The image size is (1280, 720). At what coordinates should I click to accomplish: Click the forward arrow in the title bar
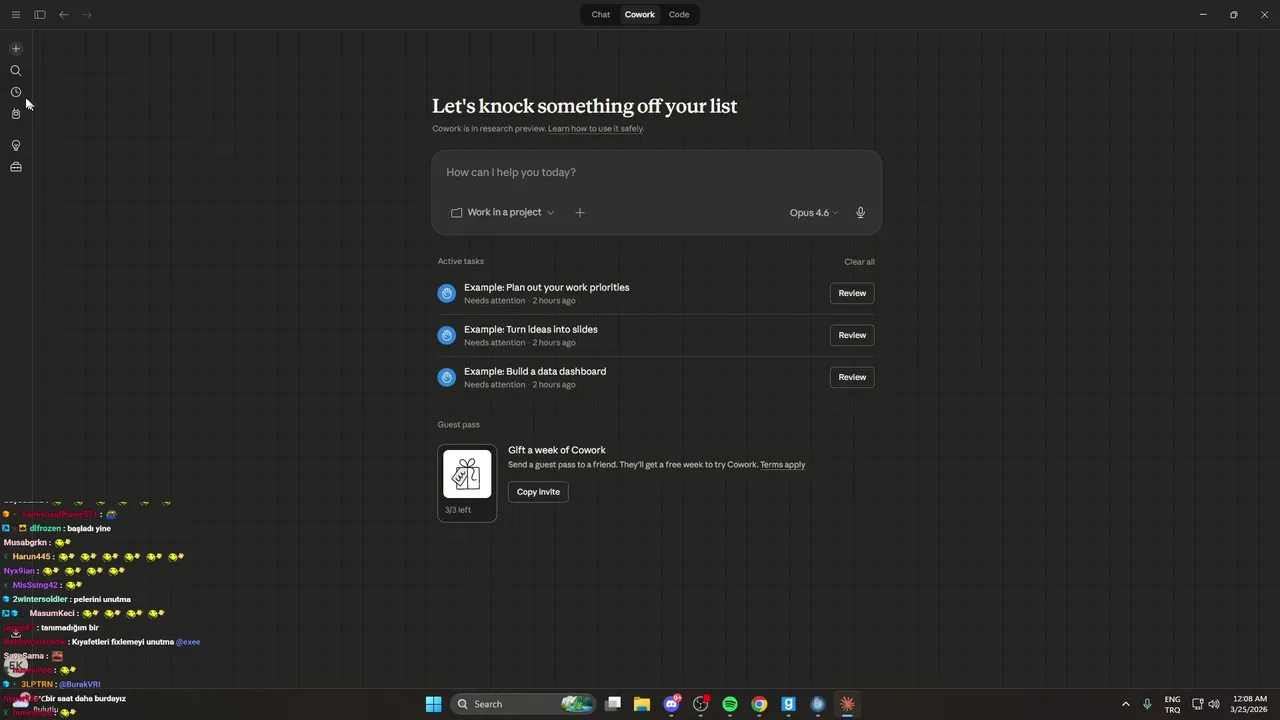coord(87,15)
